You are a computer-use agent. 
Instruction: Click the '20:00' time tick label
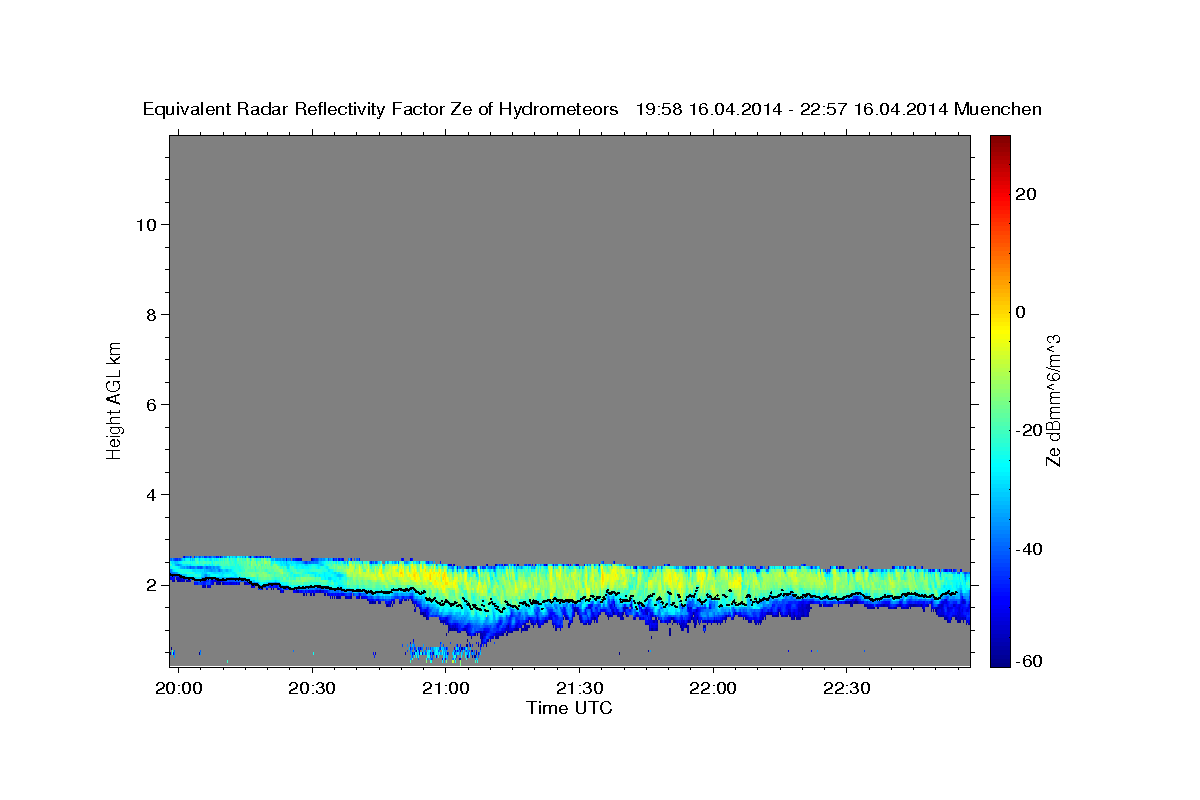[179, 689]
